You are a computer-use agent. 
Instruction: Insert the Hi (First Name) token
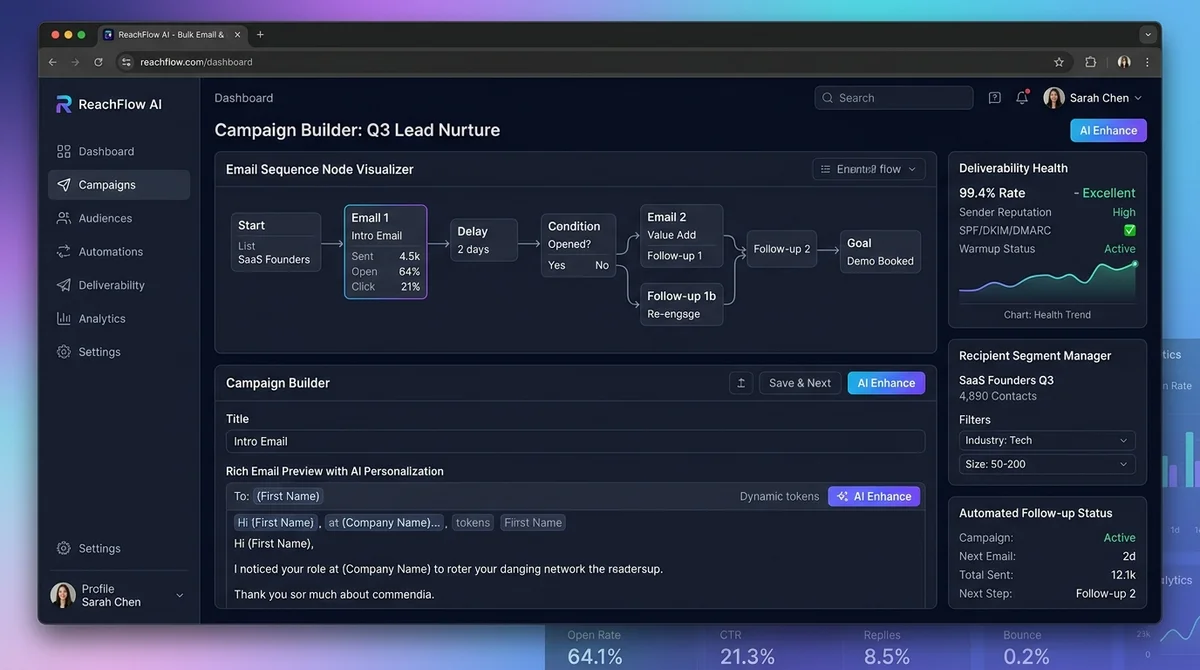tap(276, 523)
